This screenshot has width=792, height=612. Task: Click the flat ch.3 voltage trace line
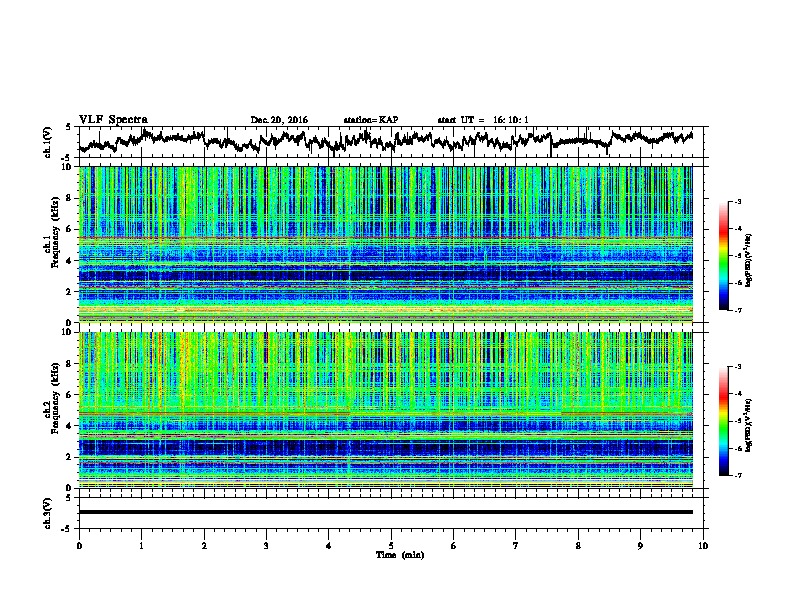point(386,512)
